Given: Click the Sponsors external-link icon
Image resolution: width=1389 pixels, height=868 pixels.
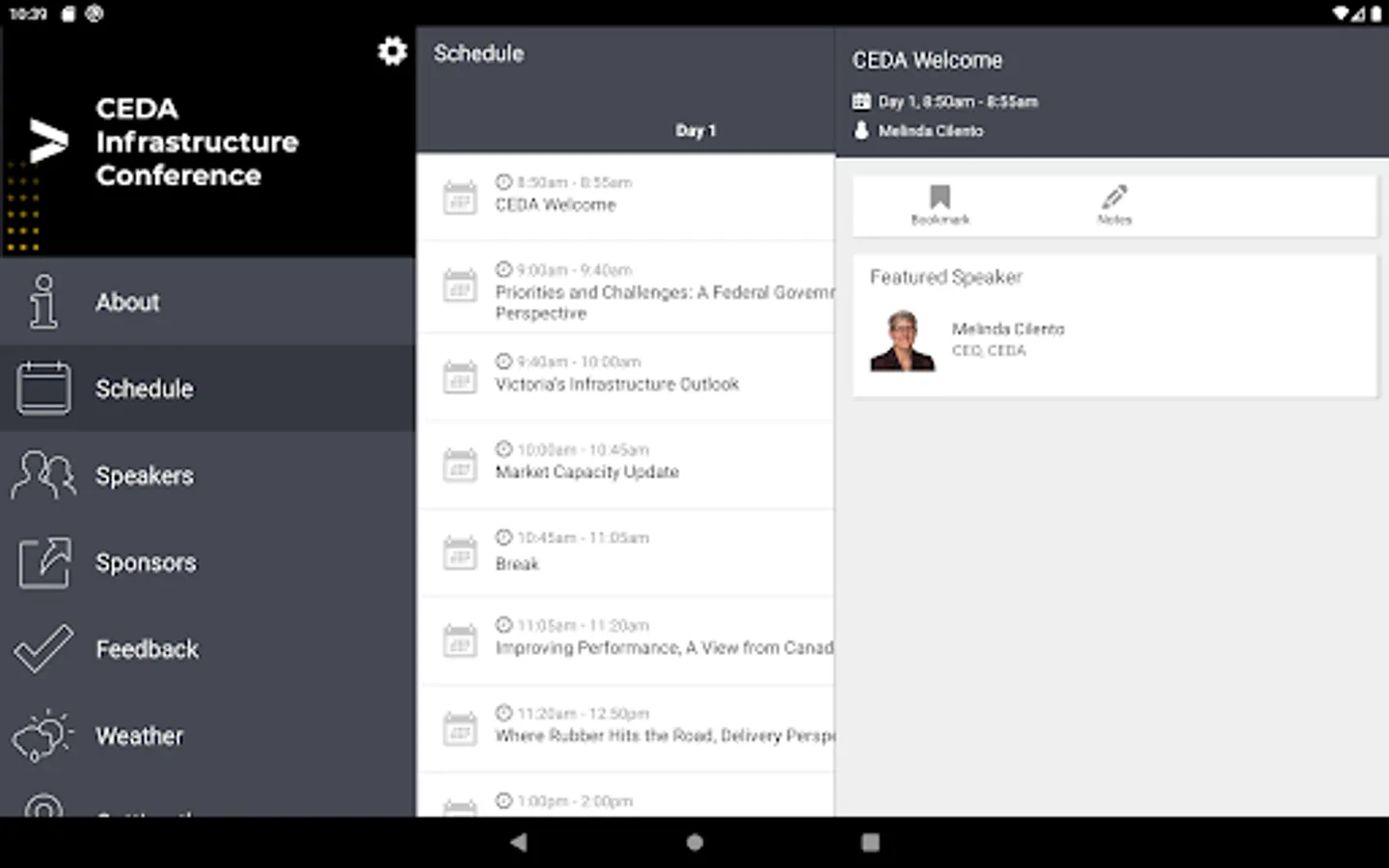Looking at the screenshot, I should pyautogui.click(x=44, y=562).
